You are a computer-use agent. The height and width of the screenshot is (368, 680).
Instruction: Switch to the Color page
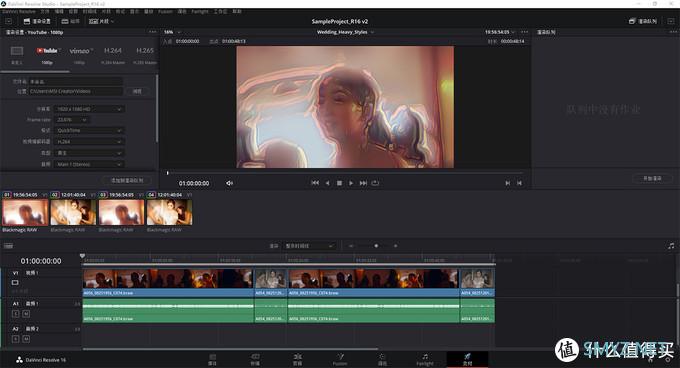382,359
